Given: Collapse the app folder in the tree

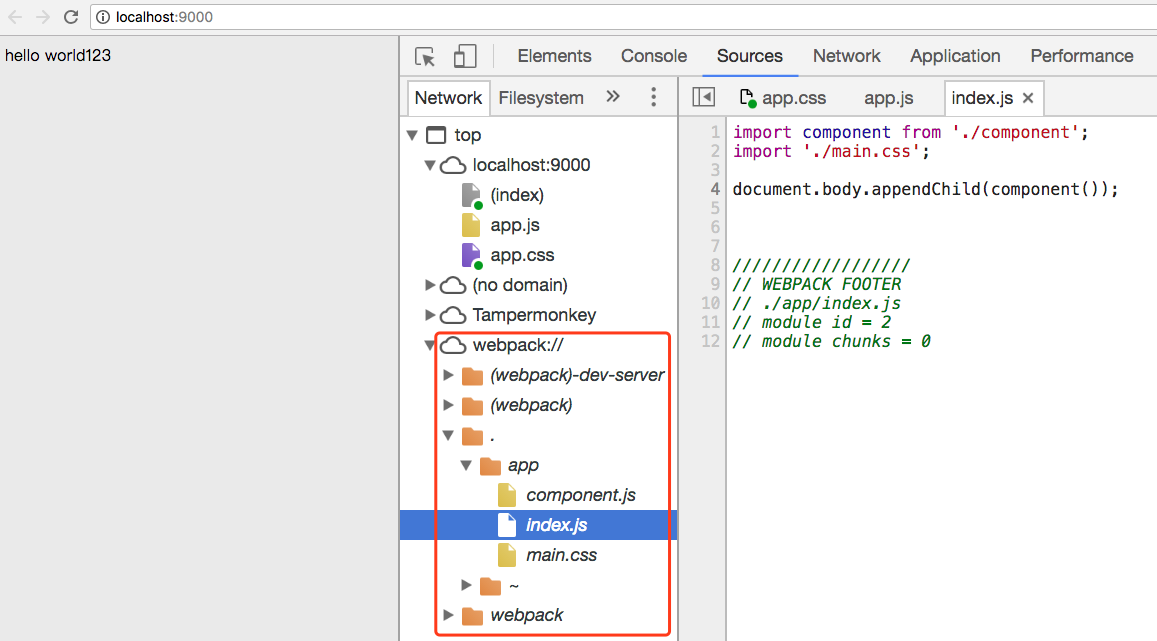Looking at the screenshot, I should (467, 465).
